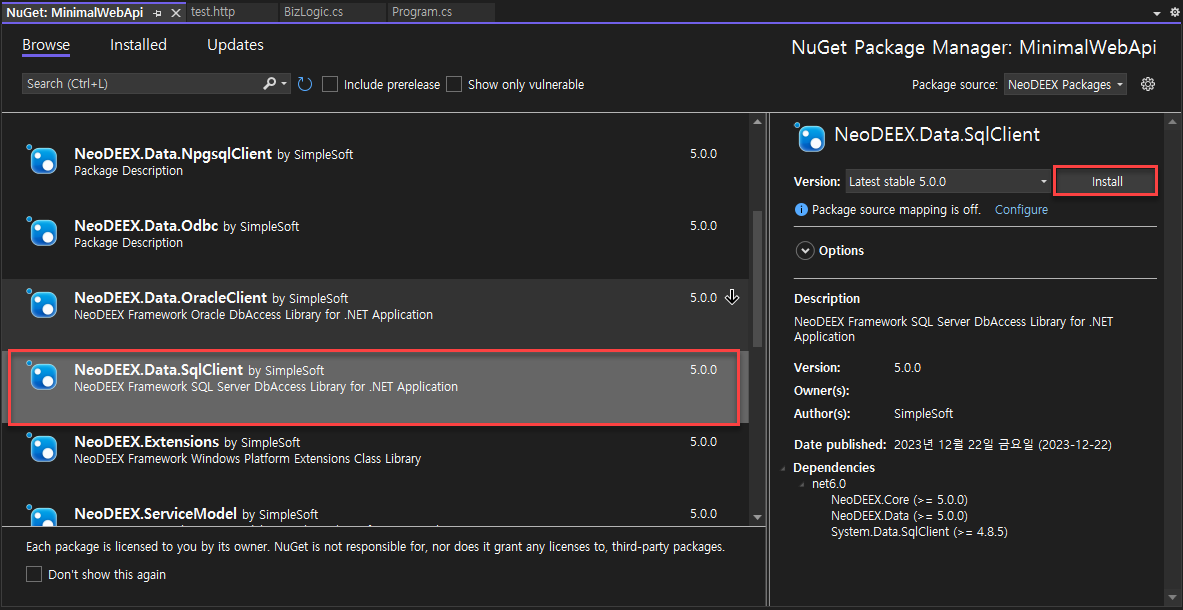
Task: Click System.Data.SqlClient (>= 4.8.5) dependency
Action: tap(920, 532)
